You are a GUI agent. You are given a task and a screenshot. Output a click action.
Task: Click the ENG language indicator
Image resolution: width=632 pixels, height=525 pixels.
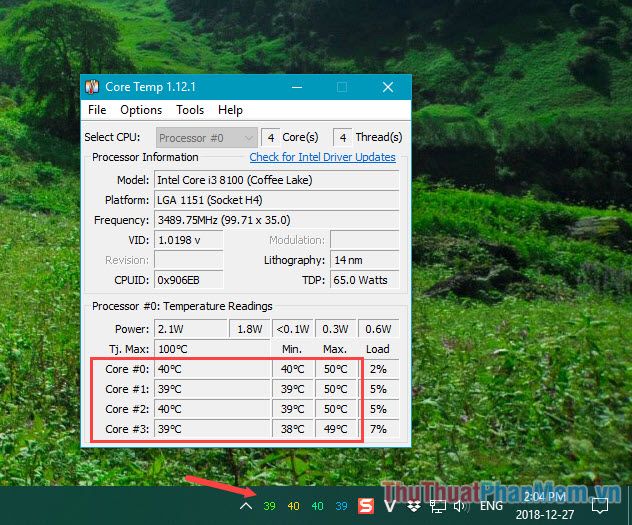[x=491, y=506]
